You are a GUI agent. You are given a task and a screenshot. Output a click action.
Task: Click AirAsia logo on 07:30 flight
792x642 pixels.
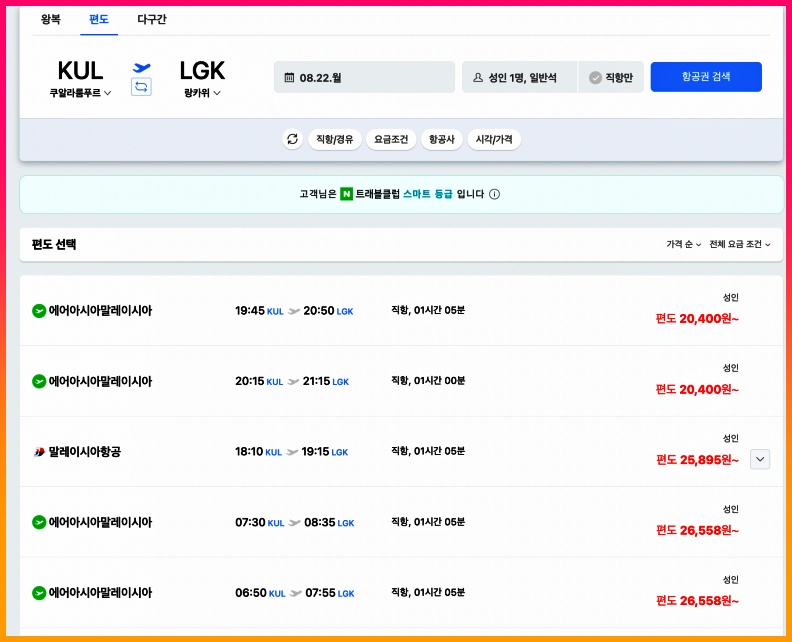pos(39,522)
